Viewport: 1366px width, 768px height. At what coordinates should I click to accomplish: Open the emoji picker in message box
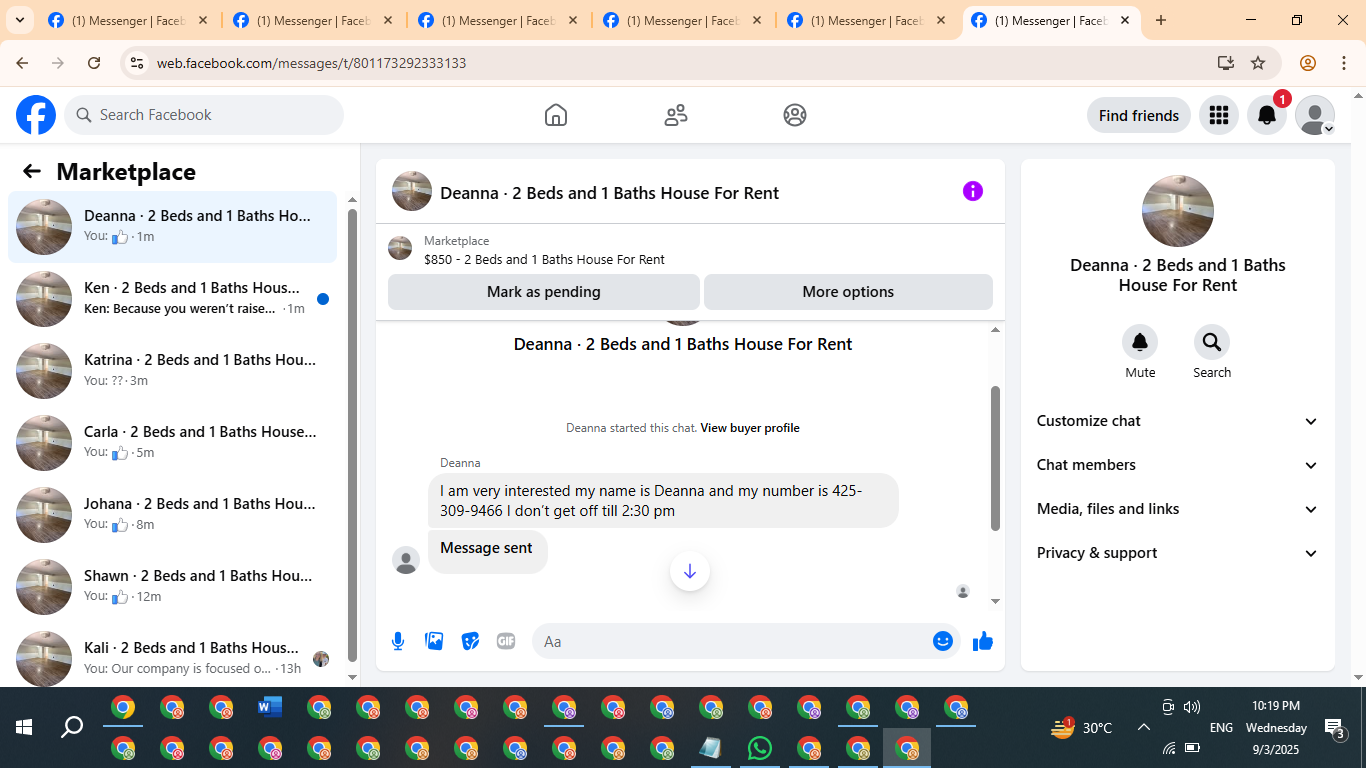coord(943,641)
